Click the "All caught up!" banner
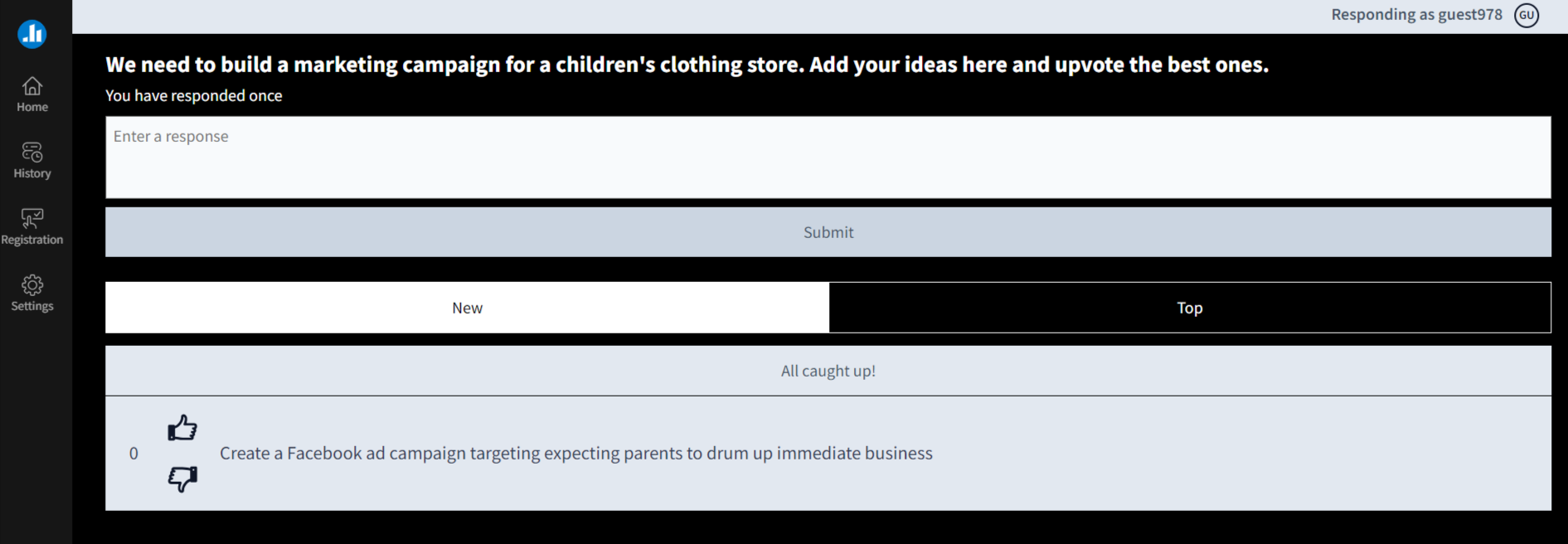The image size is (1568, 544). 828,371
